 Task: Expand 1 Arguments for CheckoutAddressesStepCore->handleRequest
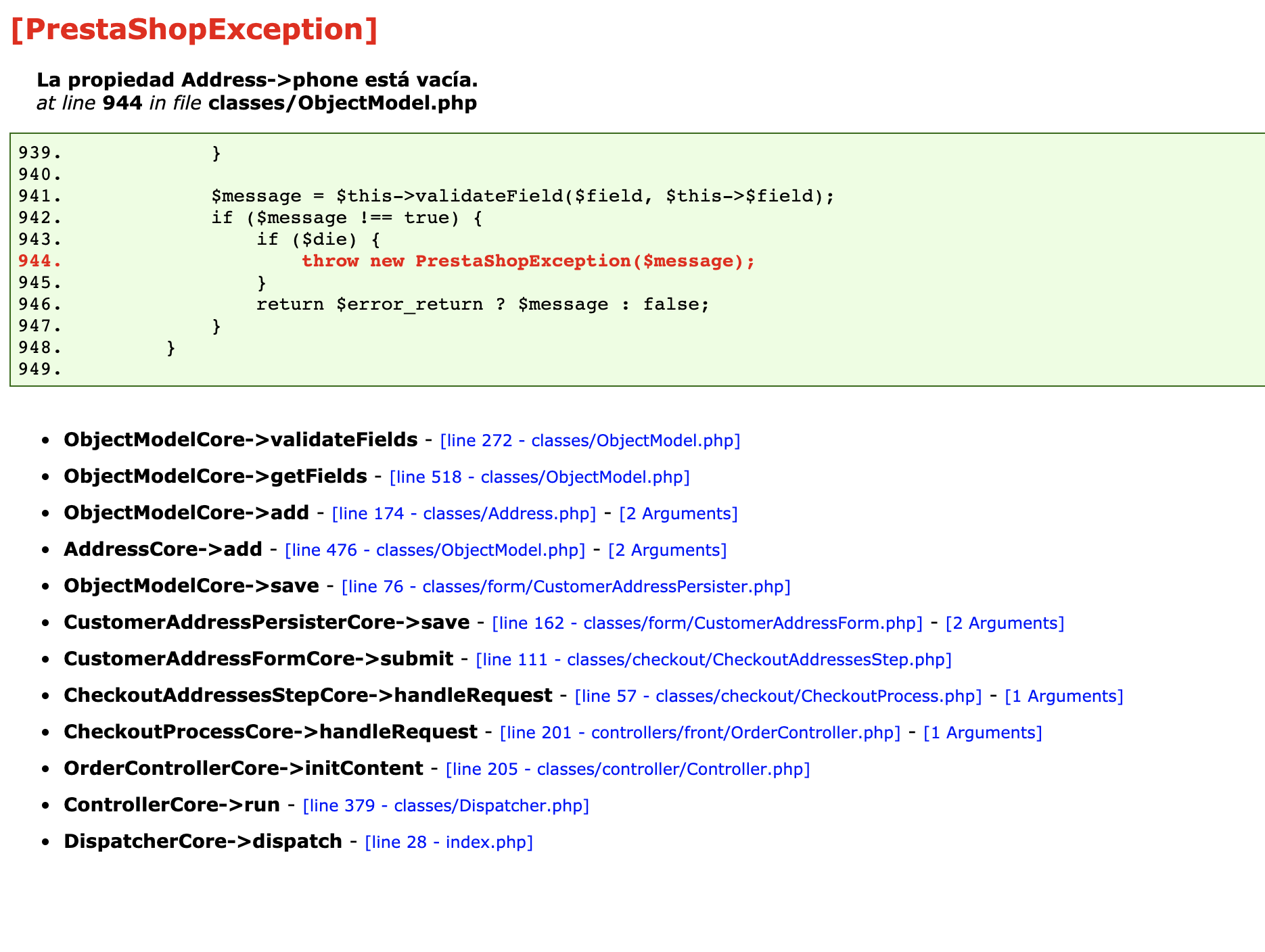pos(1064,696)
